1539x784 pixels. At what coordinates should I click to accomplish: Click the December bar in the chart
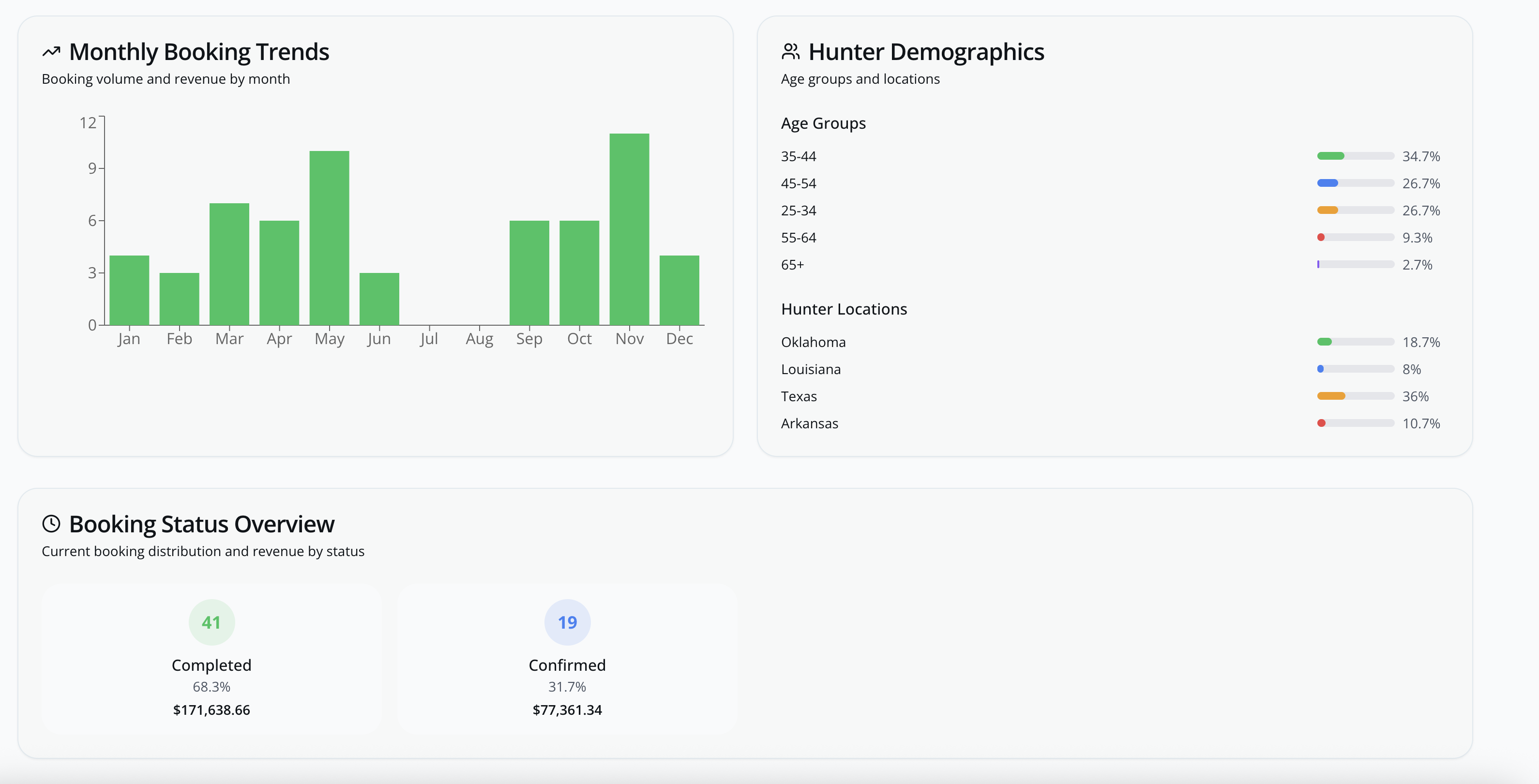[679, 290]
